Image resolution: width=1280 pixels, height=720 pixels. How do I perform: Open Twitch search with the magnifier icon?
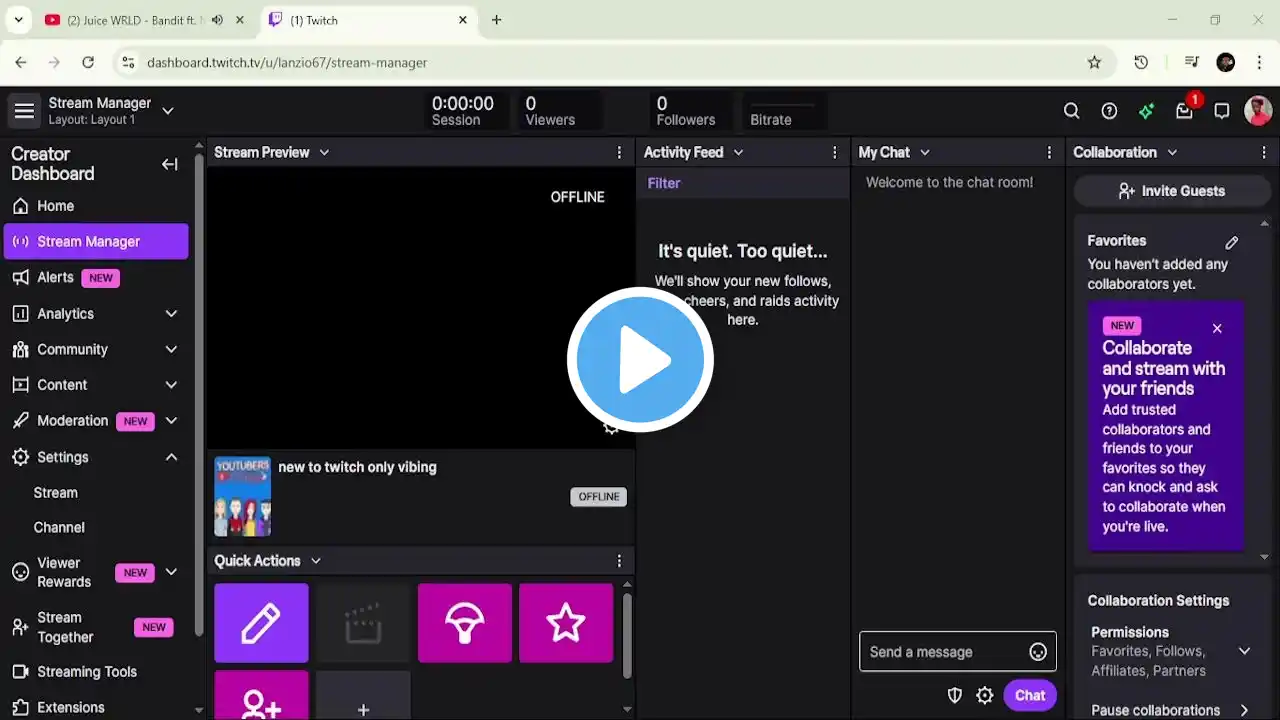[x=1071, y=111]
